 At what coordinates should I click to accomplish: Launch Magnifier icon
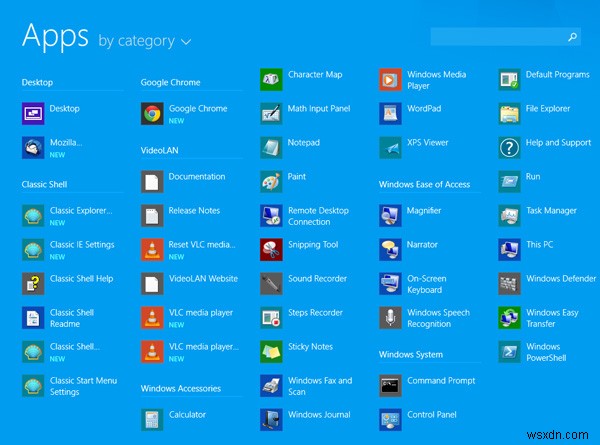point(390,216)
